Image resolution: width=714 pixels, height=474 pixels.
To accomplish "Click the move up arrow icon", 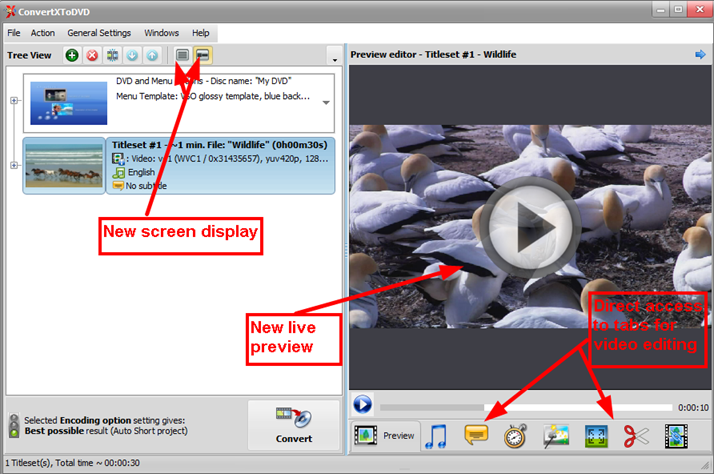I will coord(153,56).
